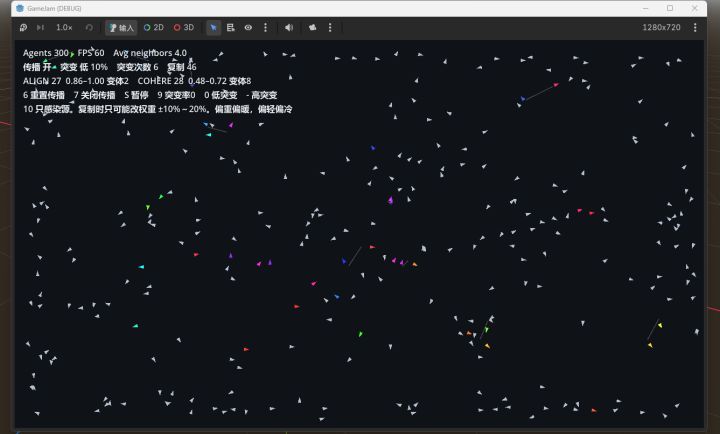Activate the select mode arrow tool

[x=214, y=28]
